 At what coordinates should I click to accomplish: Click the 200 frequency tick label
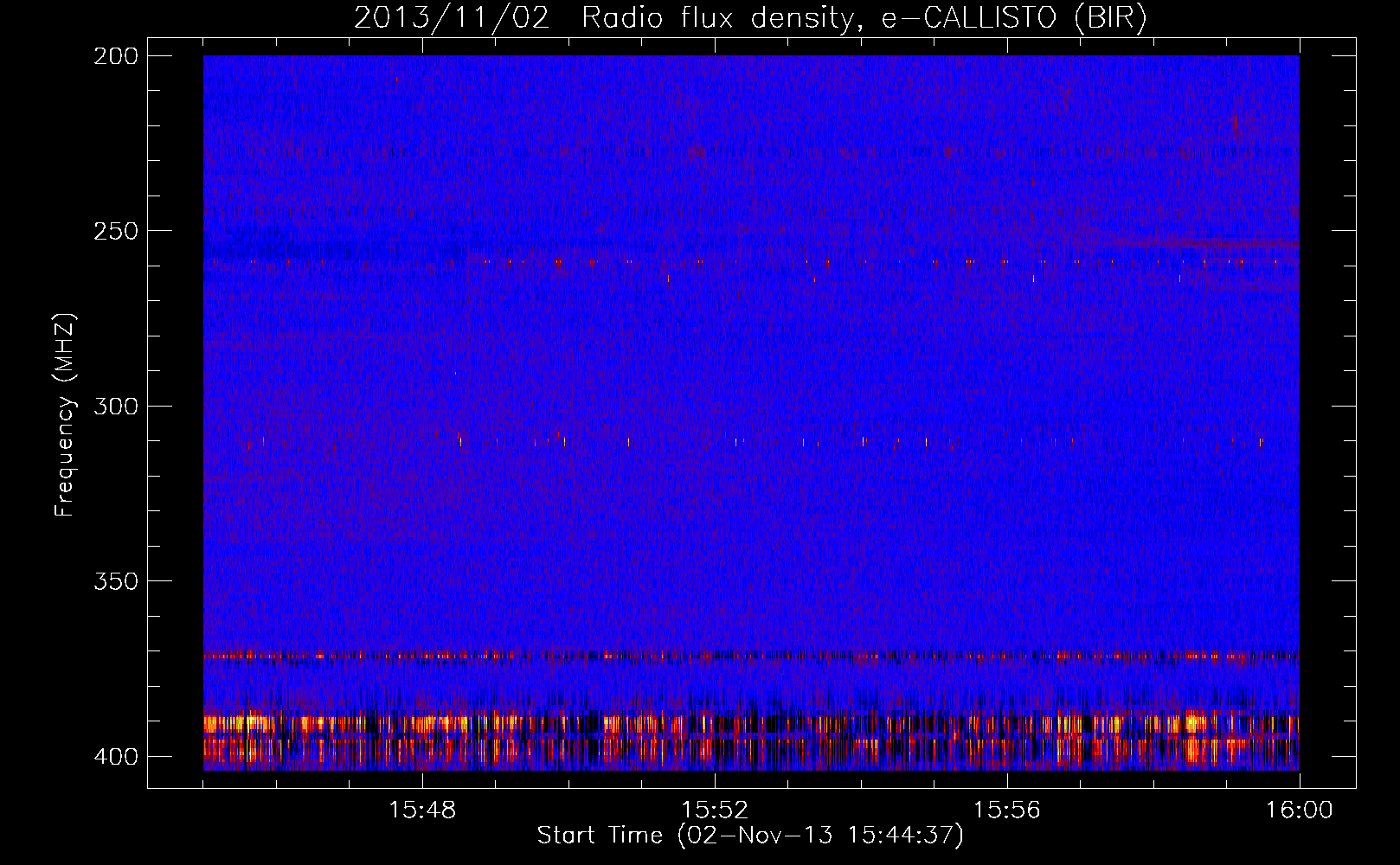[115, 56]
